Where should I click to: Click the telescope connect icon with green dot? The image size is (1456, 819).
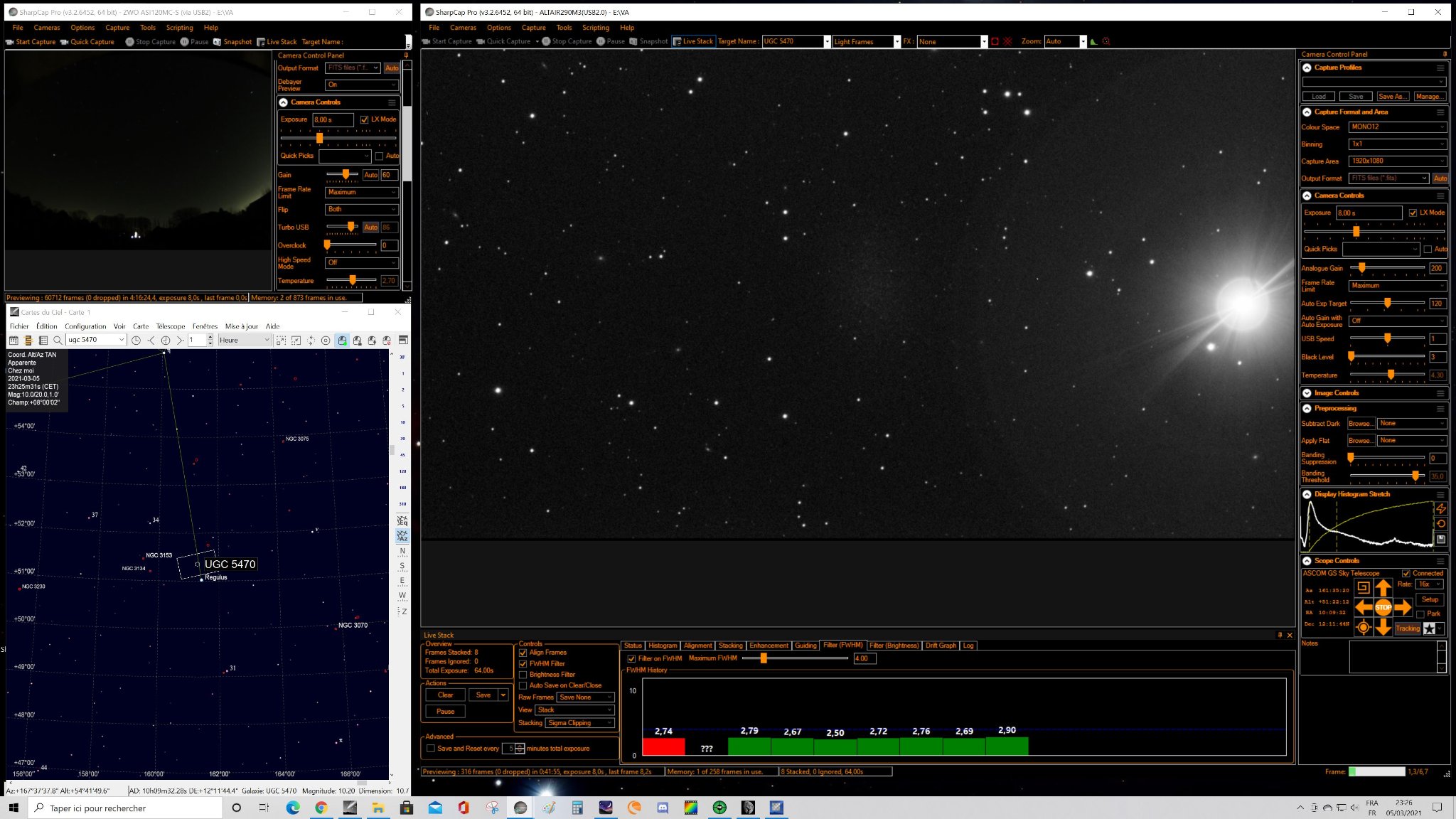[342, 341]
